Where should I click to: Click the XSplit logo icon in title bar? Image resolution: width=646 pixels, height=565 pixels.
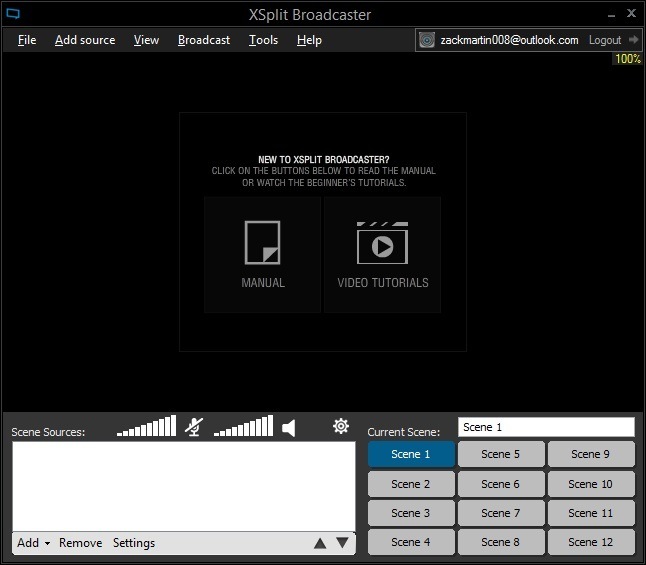pos(13,14)
